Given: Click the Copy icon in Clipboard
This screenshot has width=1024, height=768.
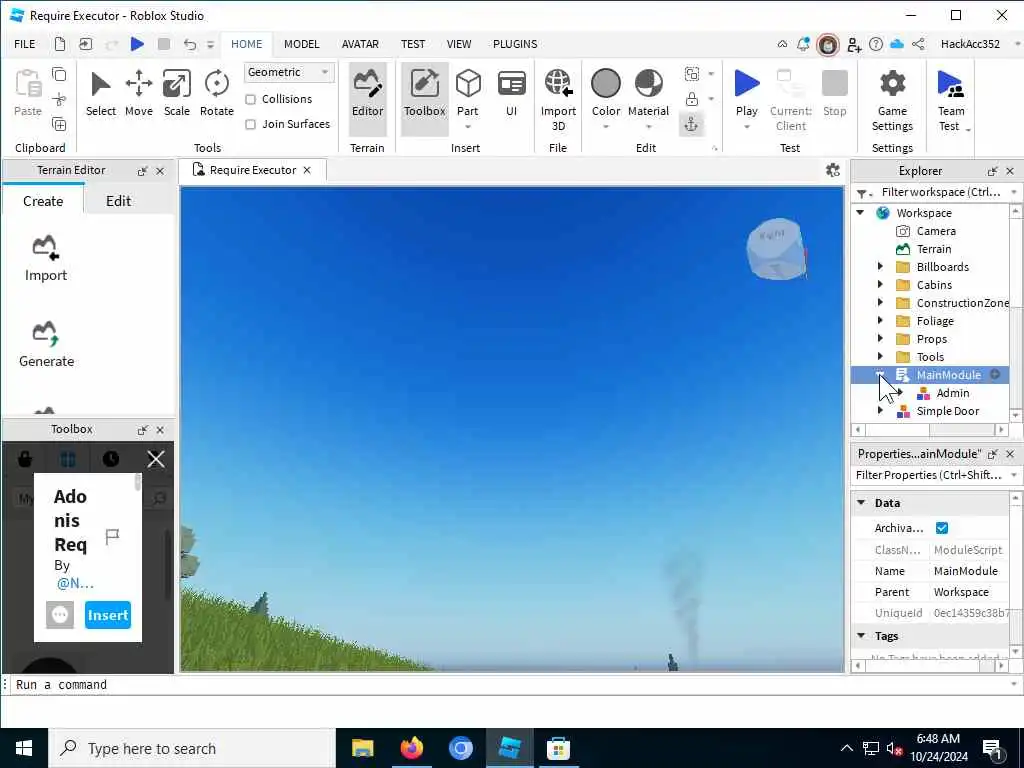Looking at the screenshot, I should 59,74.
